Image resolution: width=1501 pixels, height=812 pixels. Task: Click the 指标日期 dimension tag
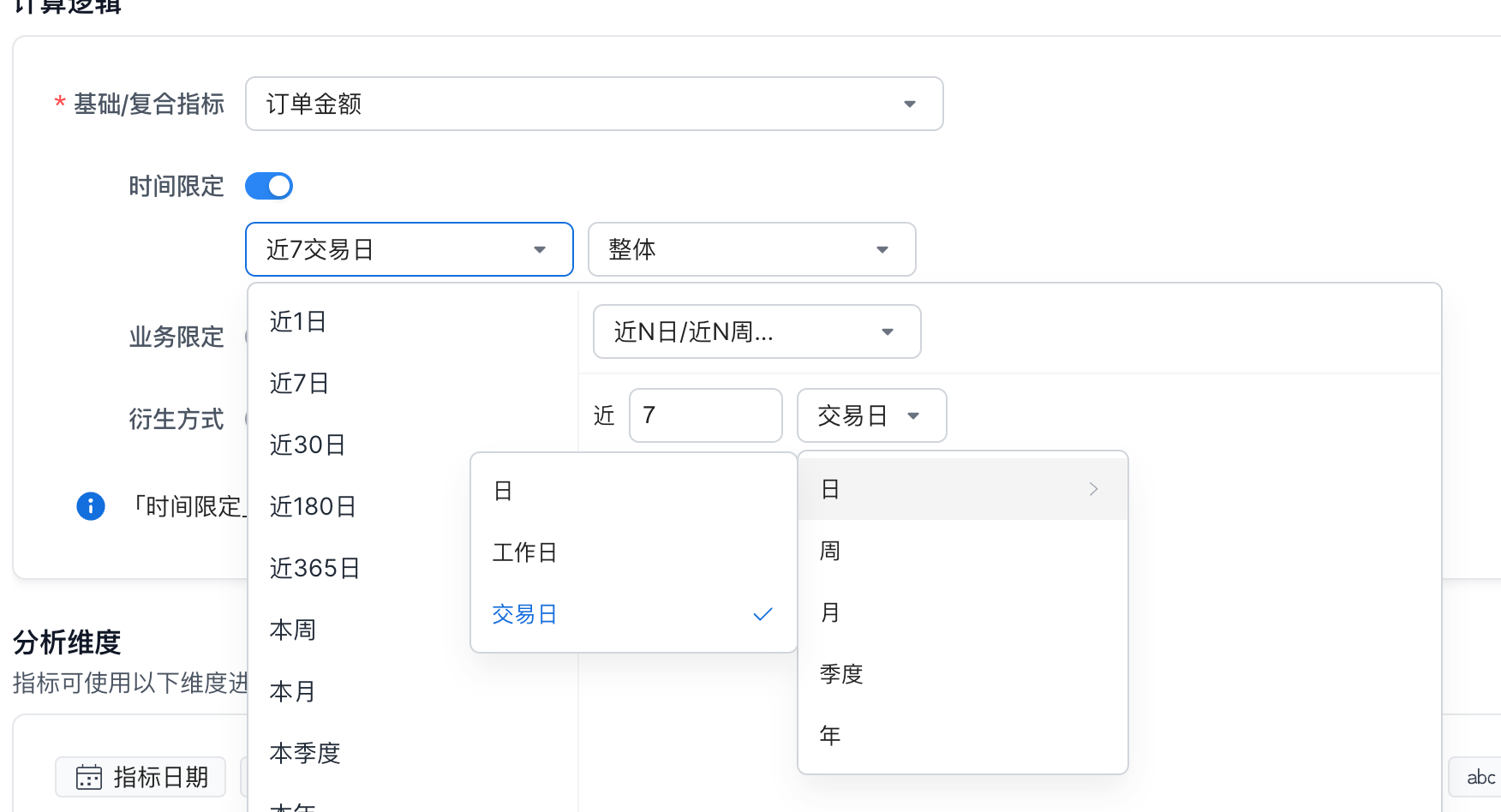coord(141,777)
